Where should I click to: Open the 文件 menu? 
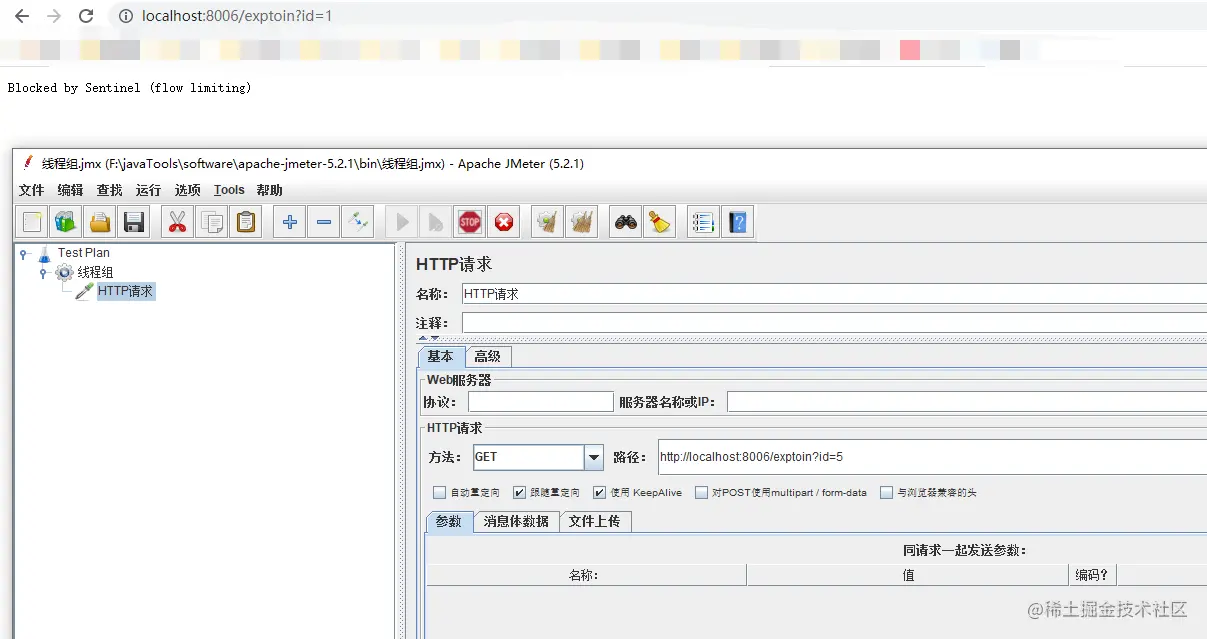(x=31, y=190)
